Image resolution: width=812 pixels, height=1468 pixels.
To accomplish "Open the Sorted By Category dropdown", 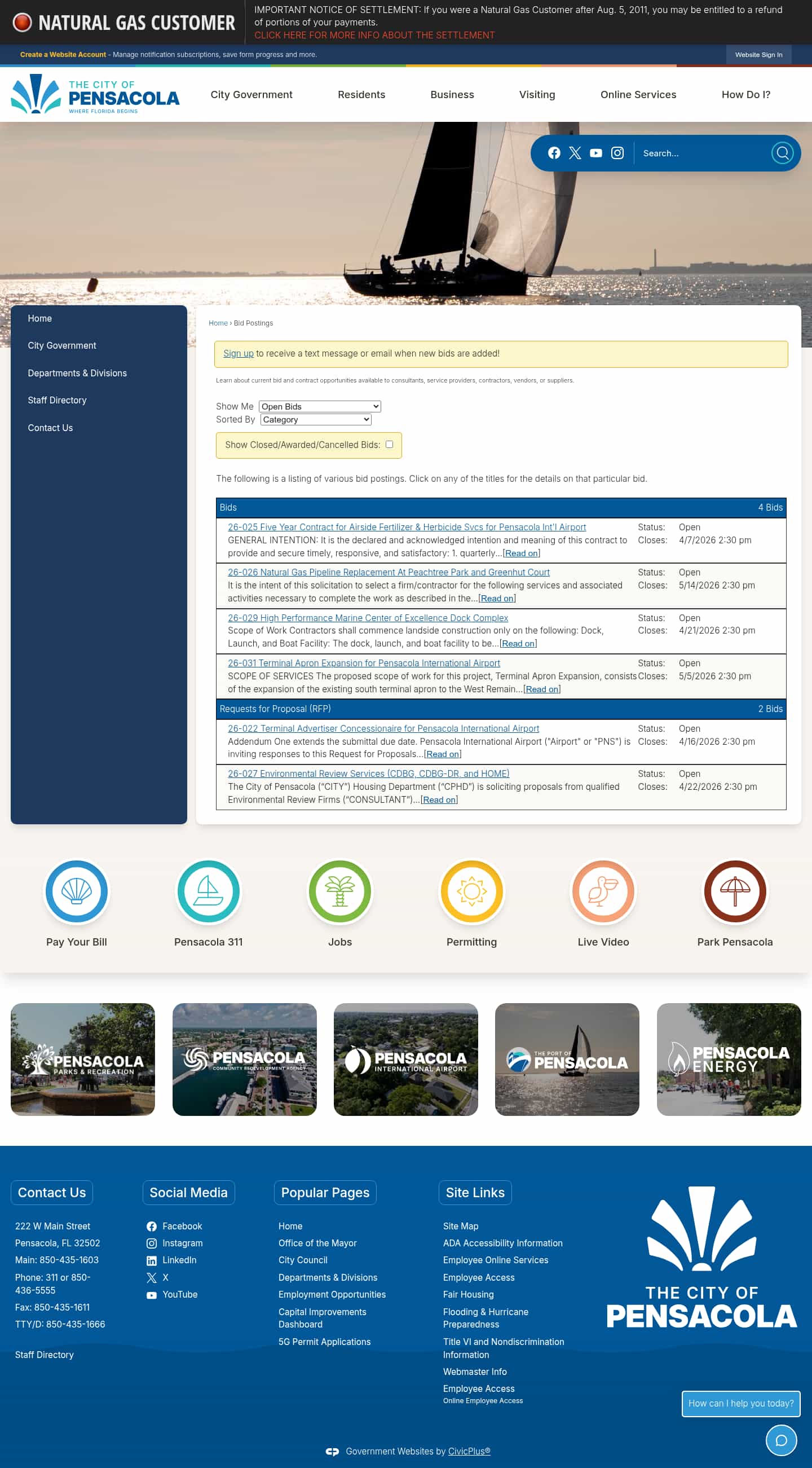I will [x=315, y=419].
